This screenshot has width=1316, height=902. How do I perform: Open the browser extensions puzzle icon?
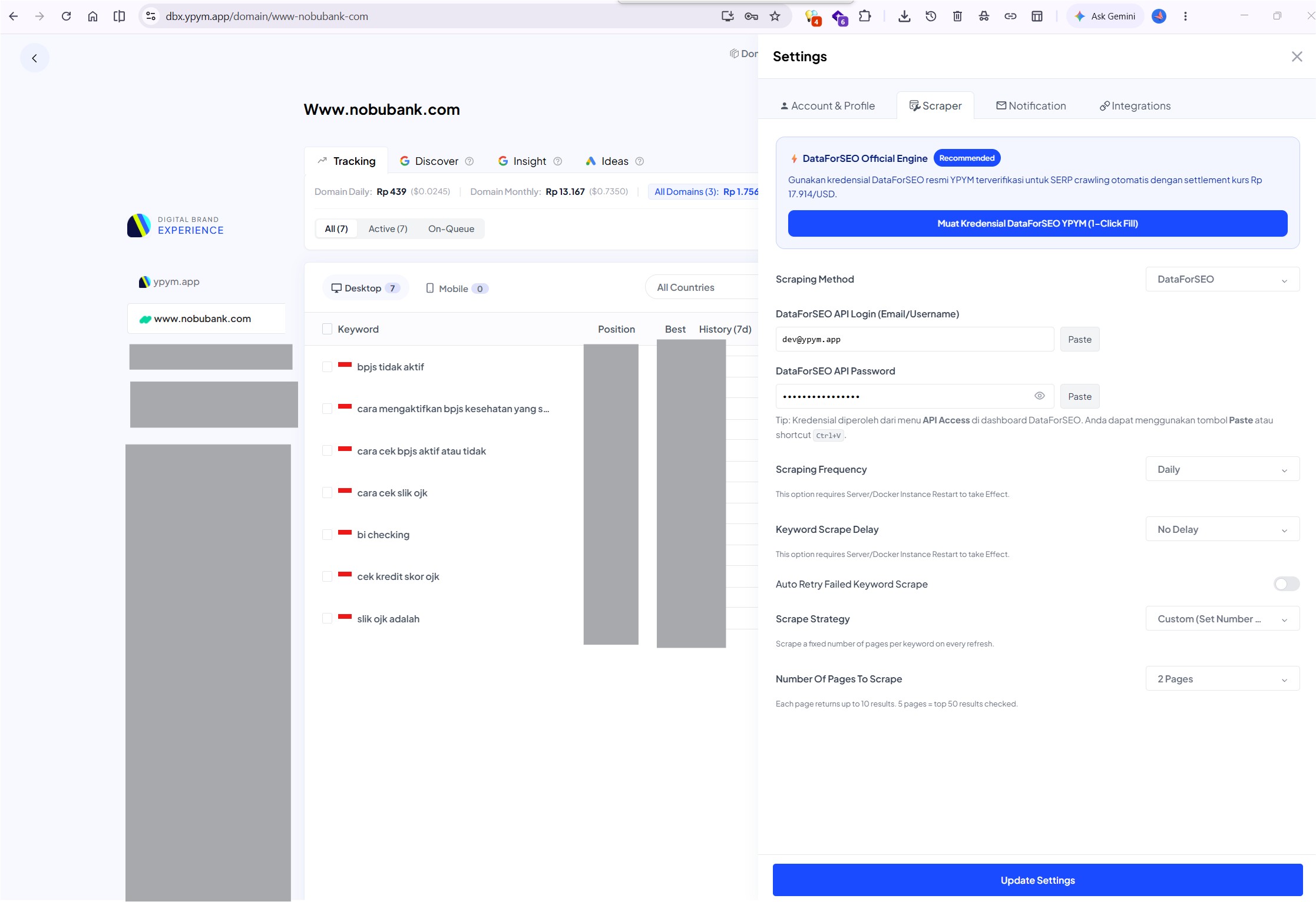[865, 16]
